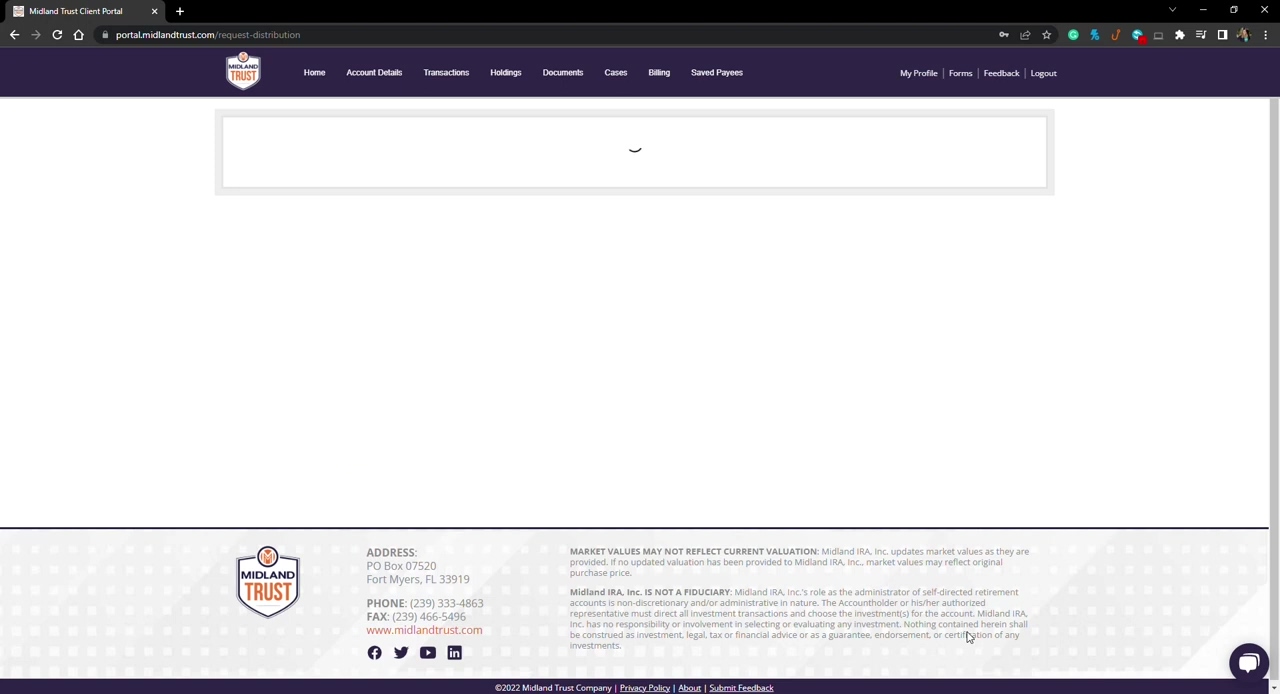
Task: Open the Privacy Policy link
Action: point(644,688)
